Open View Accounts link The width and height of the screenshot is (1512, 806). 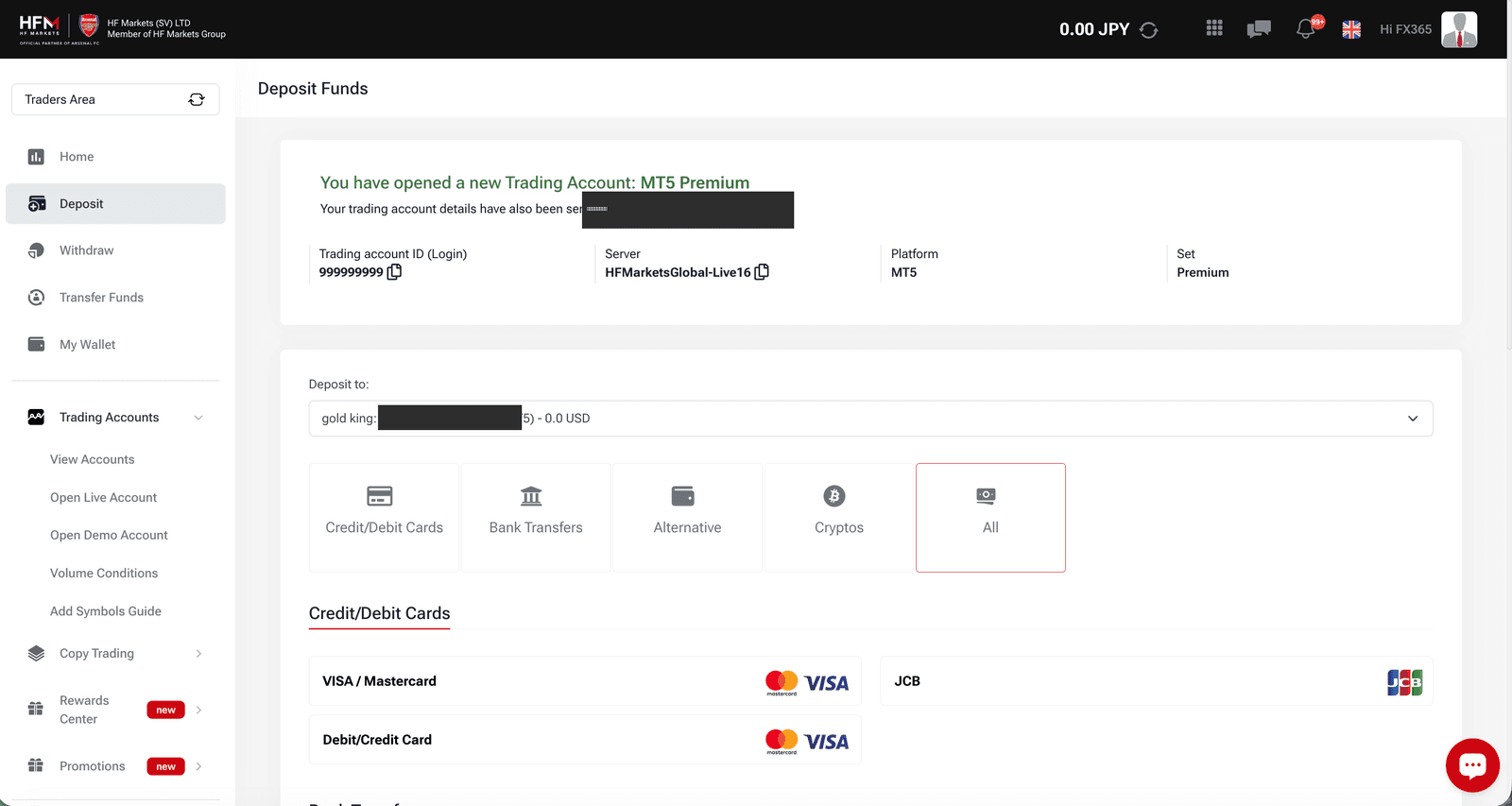[92, 459]
